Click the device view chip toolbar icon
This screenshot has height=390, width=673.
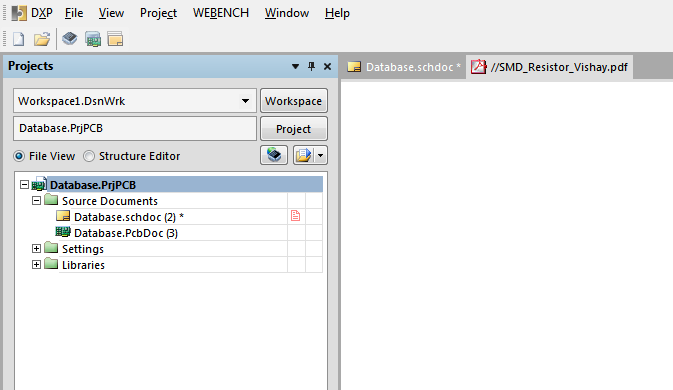click(70, 39)
